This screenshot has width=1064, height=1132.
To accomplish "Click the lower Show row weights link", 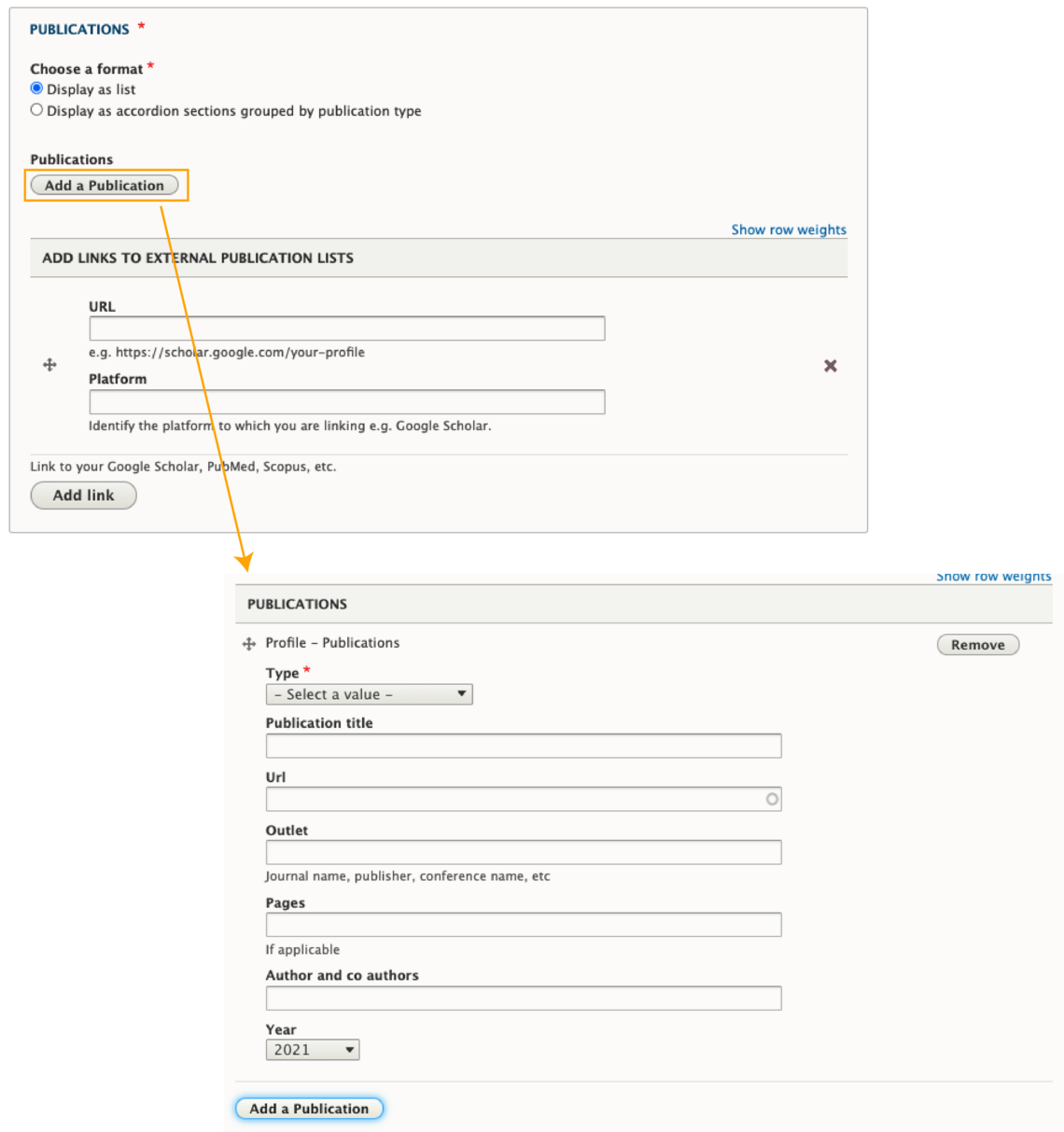I will pyautogui.click(x=993, y=576).
